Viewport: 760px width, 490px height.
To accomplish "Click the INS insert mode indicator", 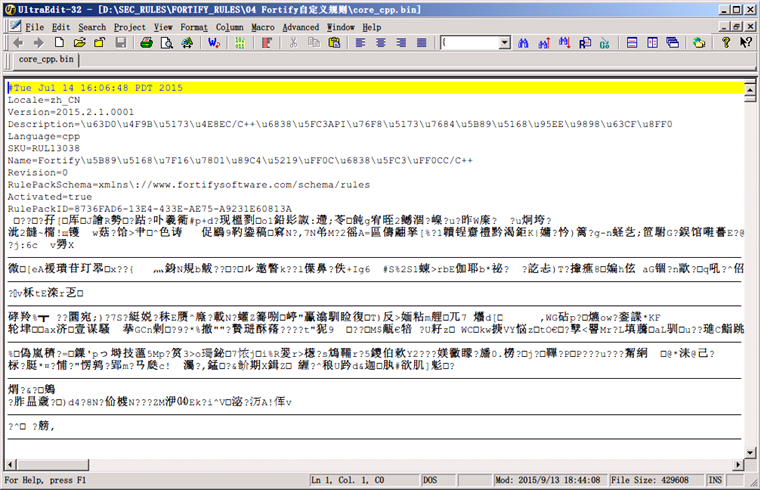I will [715, 480].
